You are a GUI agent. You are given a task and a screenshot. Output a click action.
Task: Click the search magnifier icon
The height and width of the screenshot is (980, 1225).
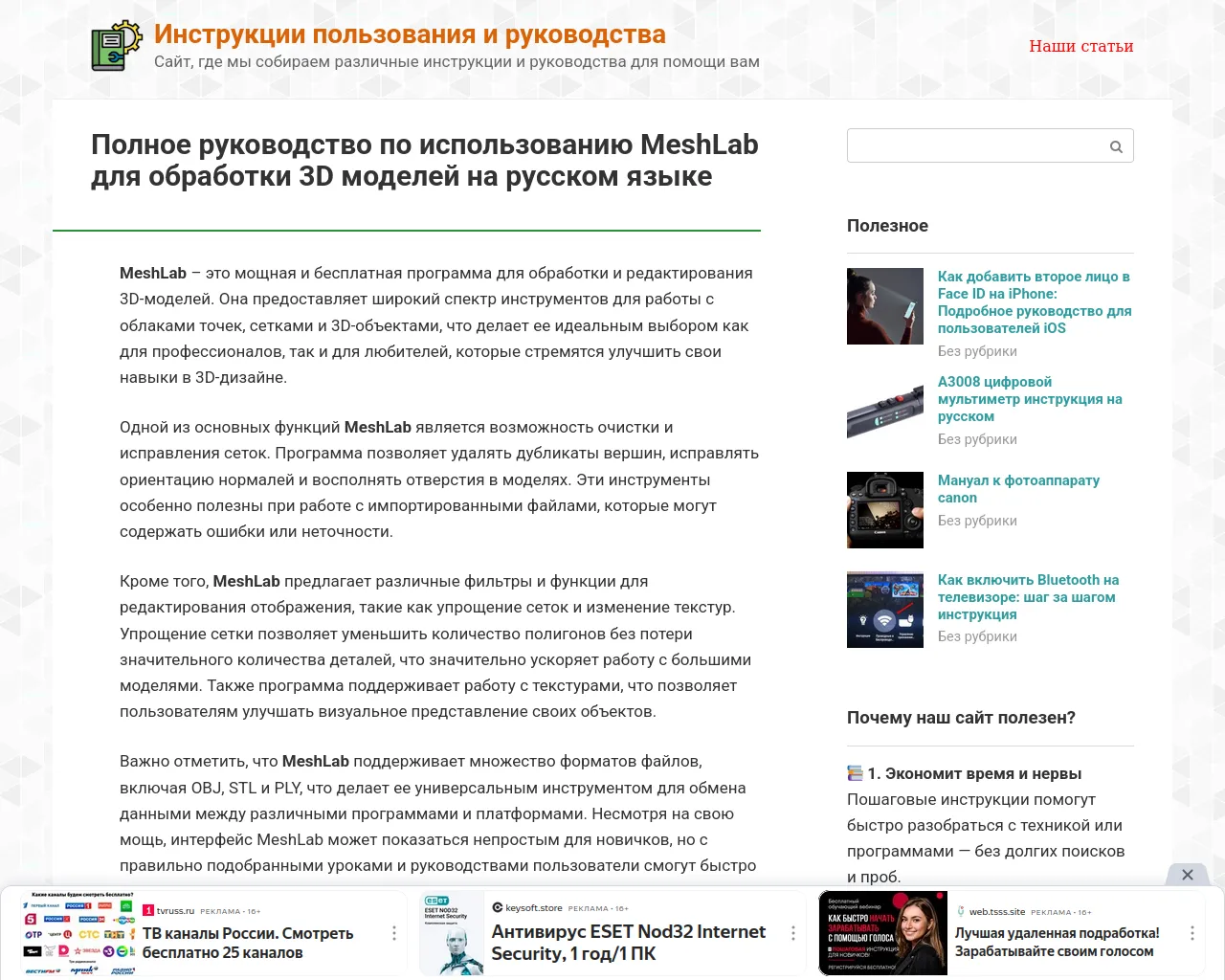click(1116, 146)
